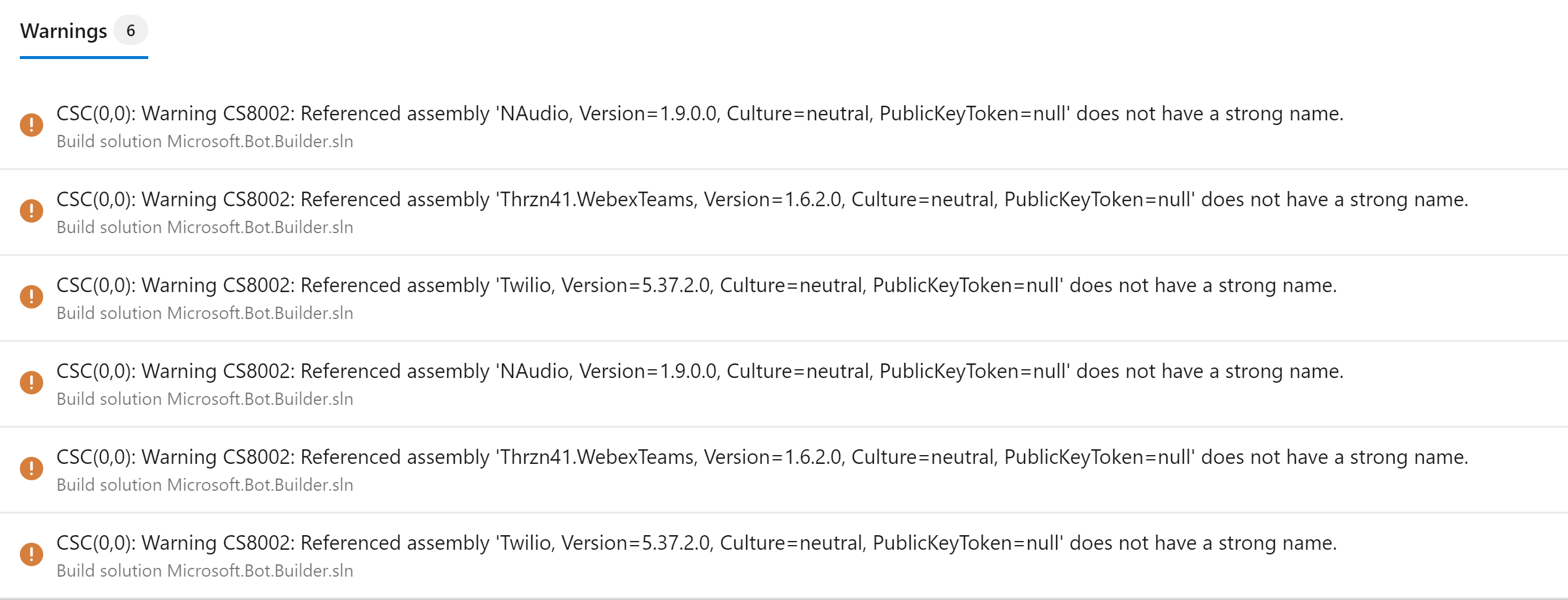The height and width of the screenshot is (600, 1568).
Task: Click the warning icon beside the first NAudio warning
Action: [x=32, y=125]
